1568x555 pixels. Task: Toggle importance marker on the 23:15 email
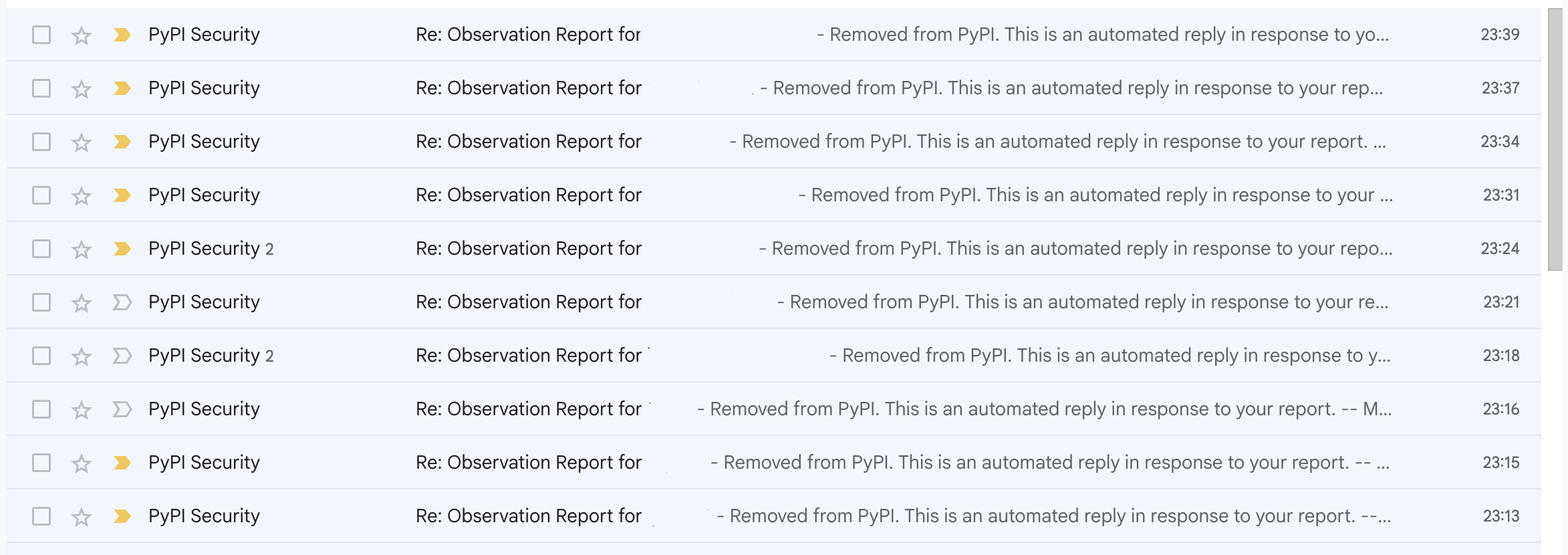tap(122, 463)
